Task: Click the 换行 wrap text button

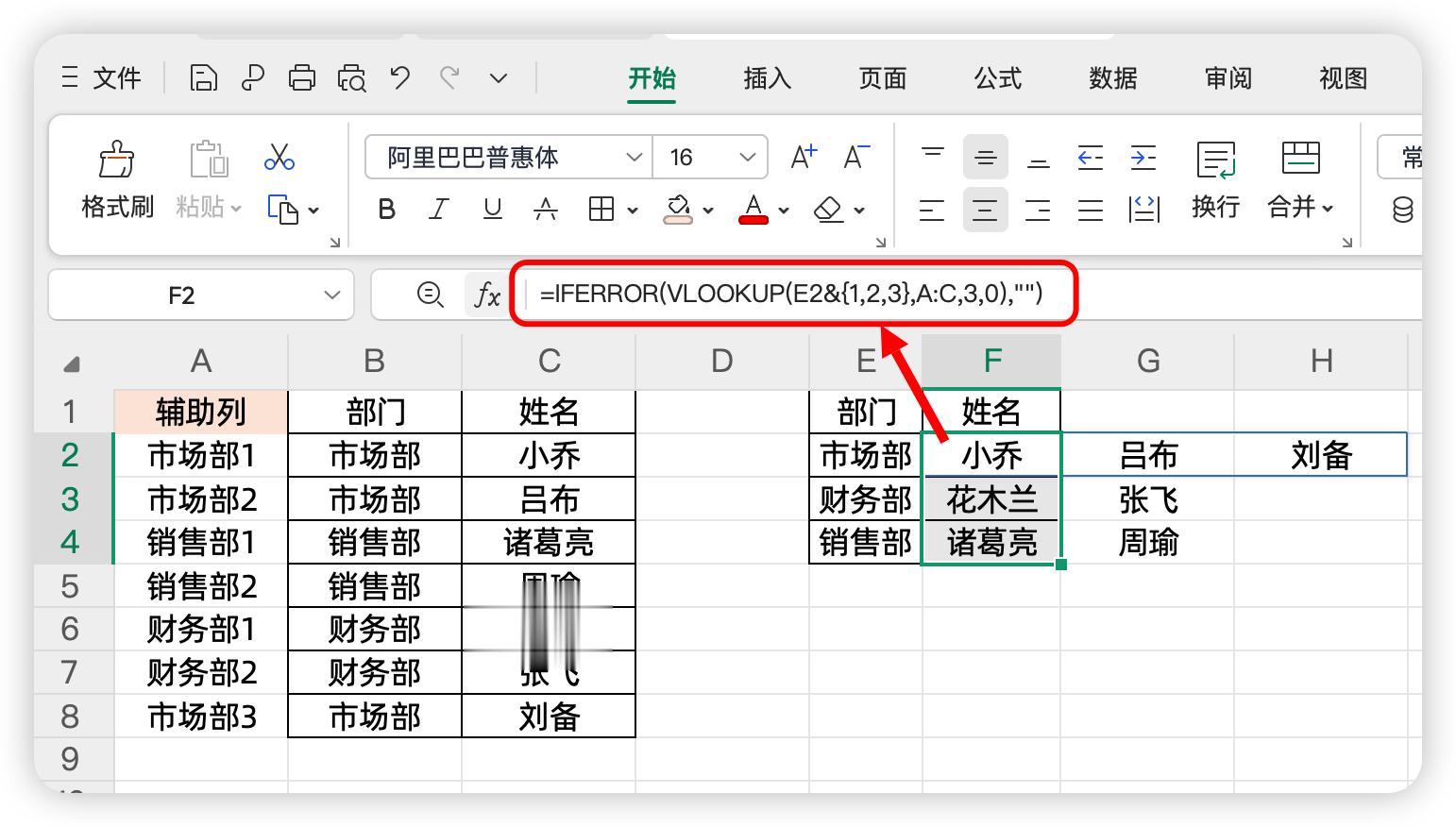Action: (x=1215, y=180)
